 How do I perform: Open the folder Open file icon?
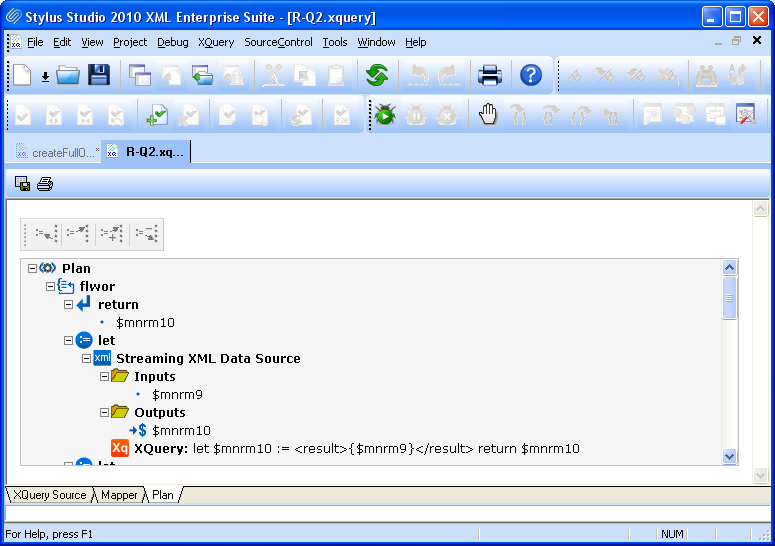(x=68, y=76)
